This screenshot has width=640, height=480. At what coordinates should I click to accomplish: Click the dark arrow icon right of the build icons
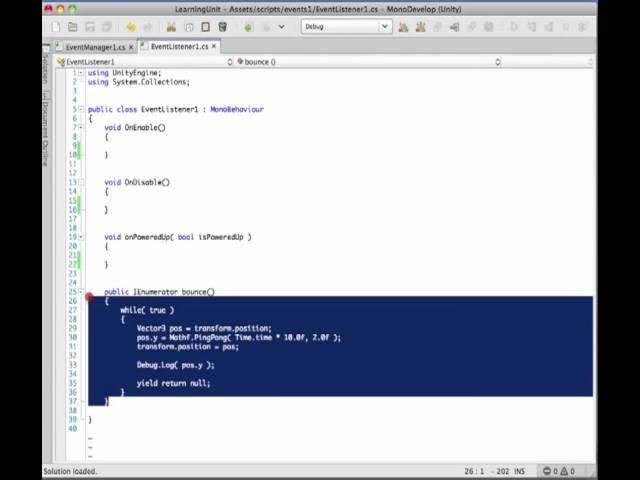(x=454, y=27)
